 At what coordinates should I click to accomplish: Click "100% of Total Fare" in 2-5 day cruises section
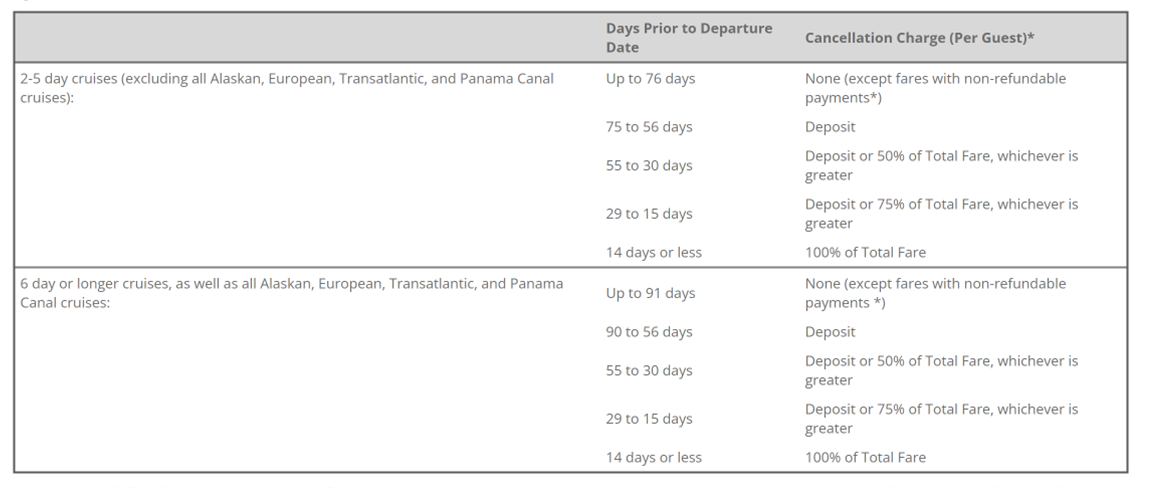(x=865, y=253)
